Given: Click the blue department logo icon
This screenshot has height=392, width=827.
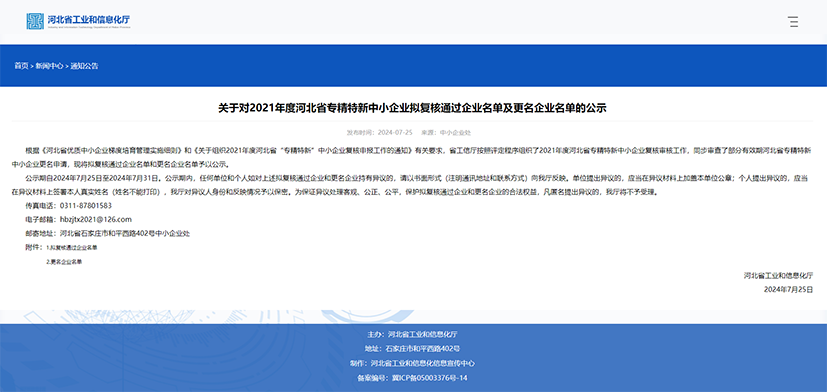Looking at the screenshot, I should tap(35, 21).
